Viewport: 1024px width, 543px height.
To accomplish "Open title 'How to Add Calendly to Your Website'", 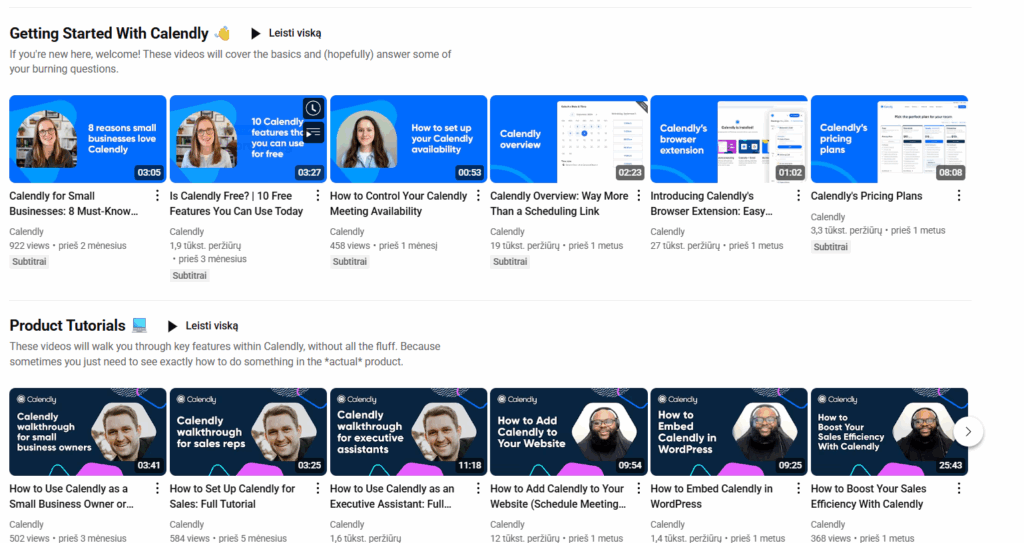I will coord(558,496).
